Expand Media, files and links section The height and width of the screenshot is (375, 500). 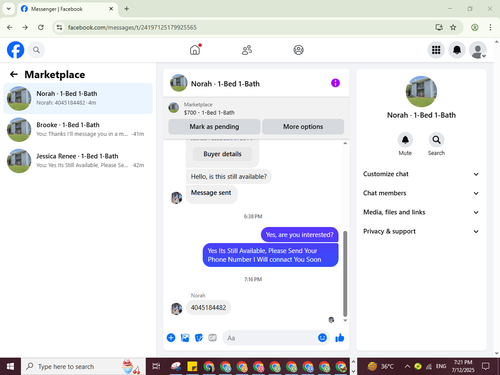[421, 212]
